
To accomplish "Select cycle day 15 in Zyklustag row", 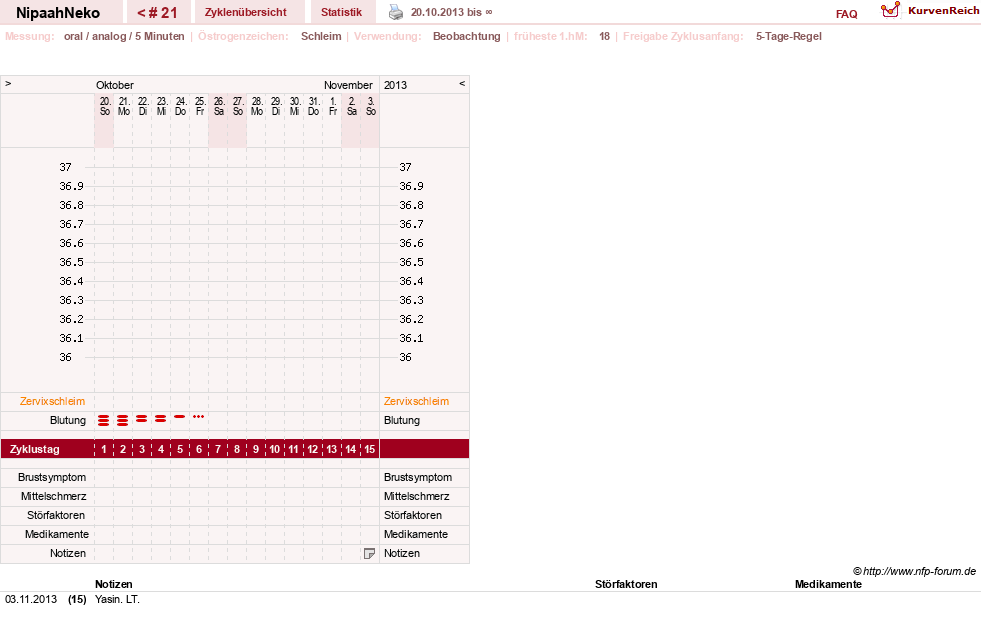I will tap(370, 449).
